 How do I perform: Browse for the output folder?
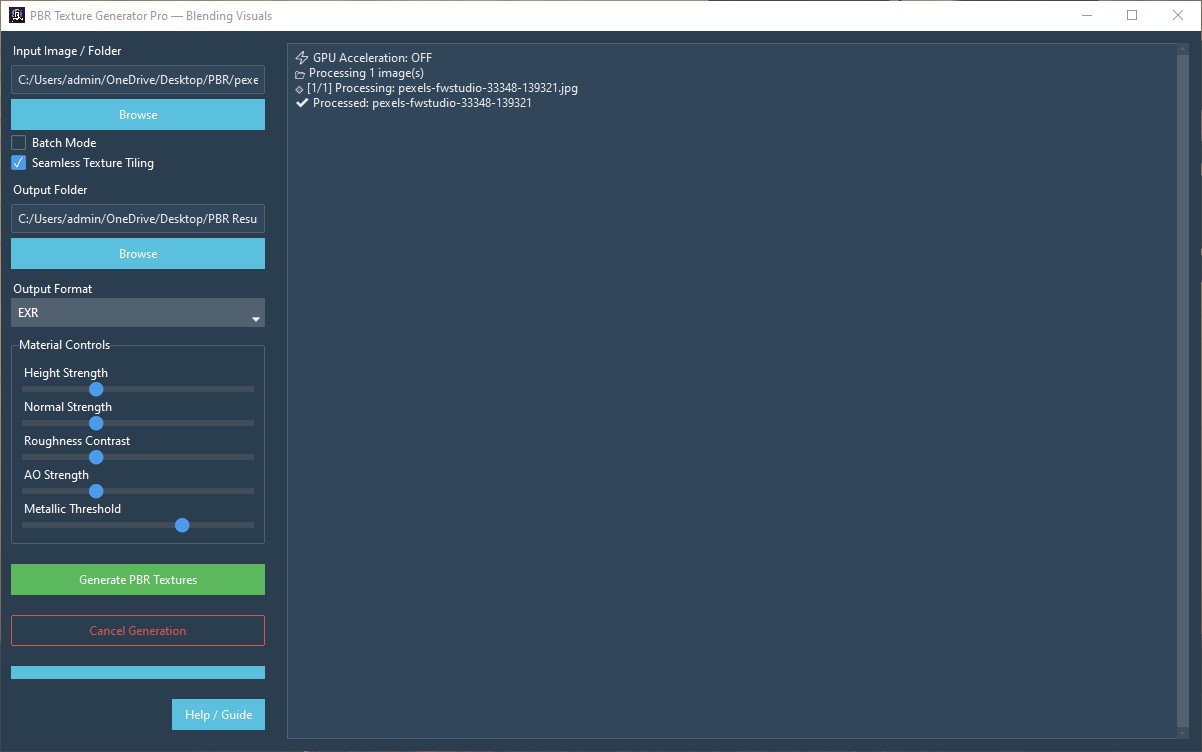(138, 254)
